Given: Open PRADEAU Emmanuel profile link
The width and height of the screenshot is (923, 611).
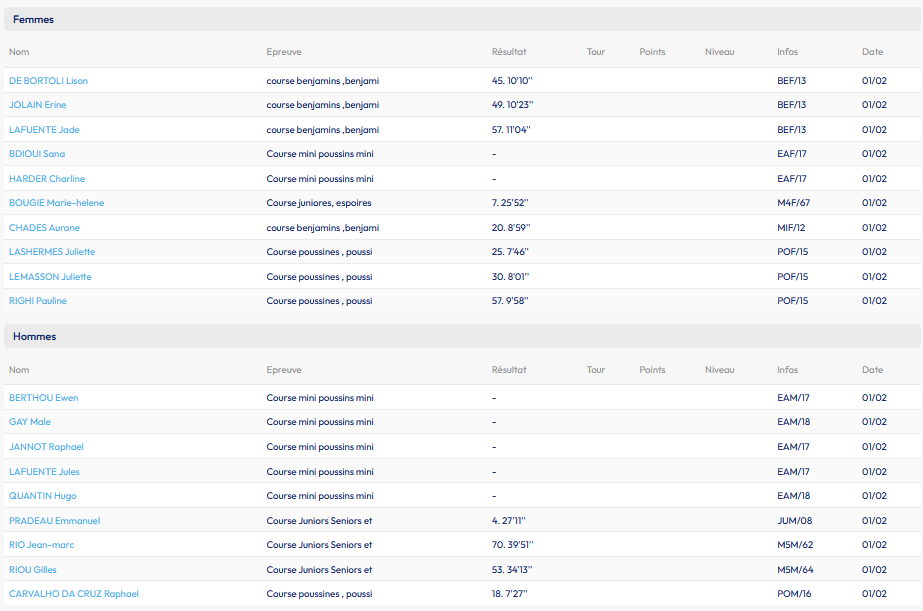Looking at the screenshot, I should click(x=54, y=521).
